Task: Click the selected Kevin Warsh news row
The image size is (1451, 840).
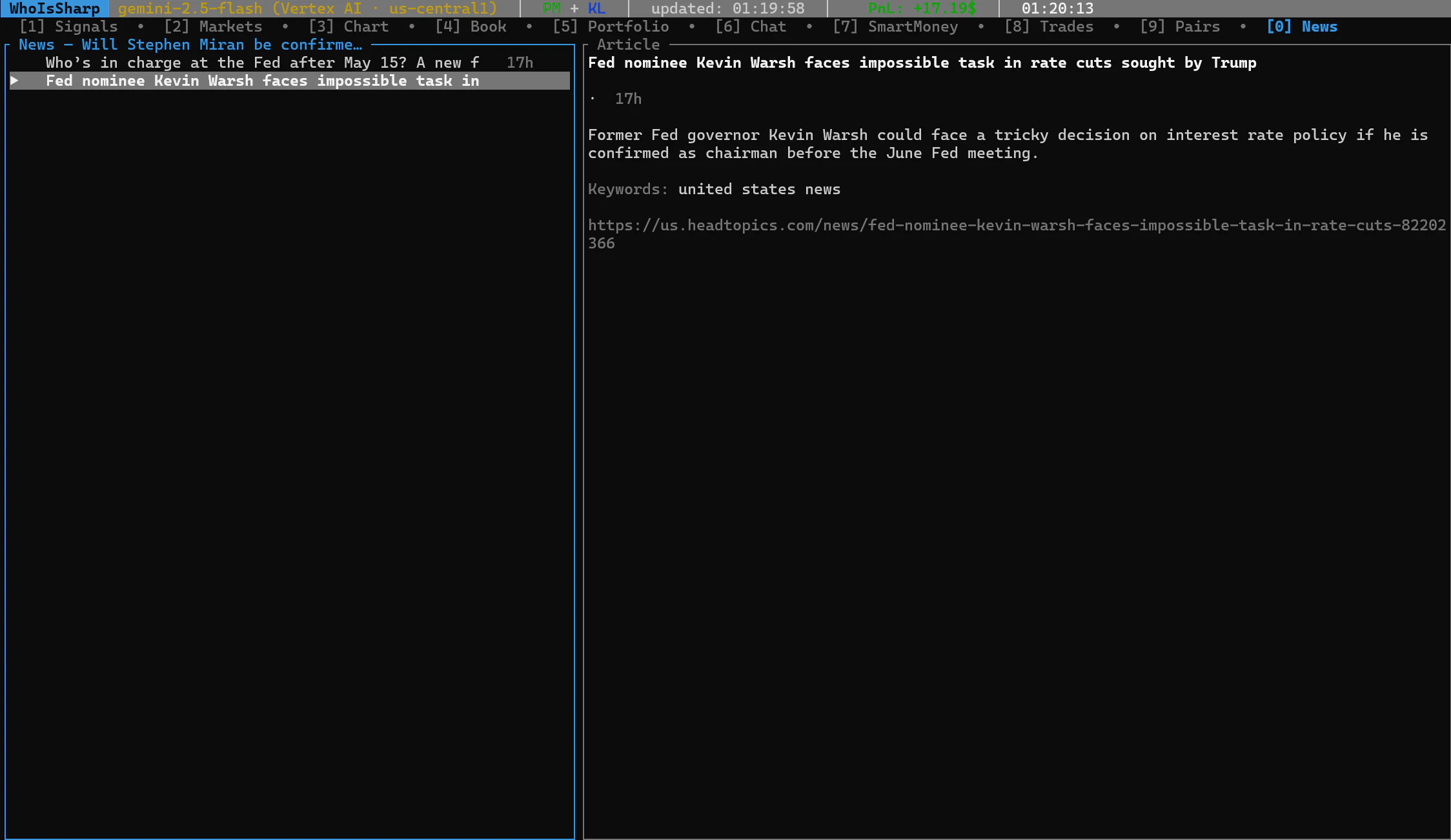Action: [261, 81]
